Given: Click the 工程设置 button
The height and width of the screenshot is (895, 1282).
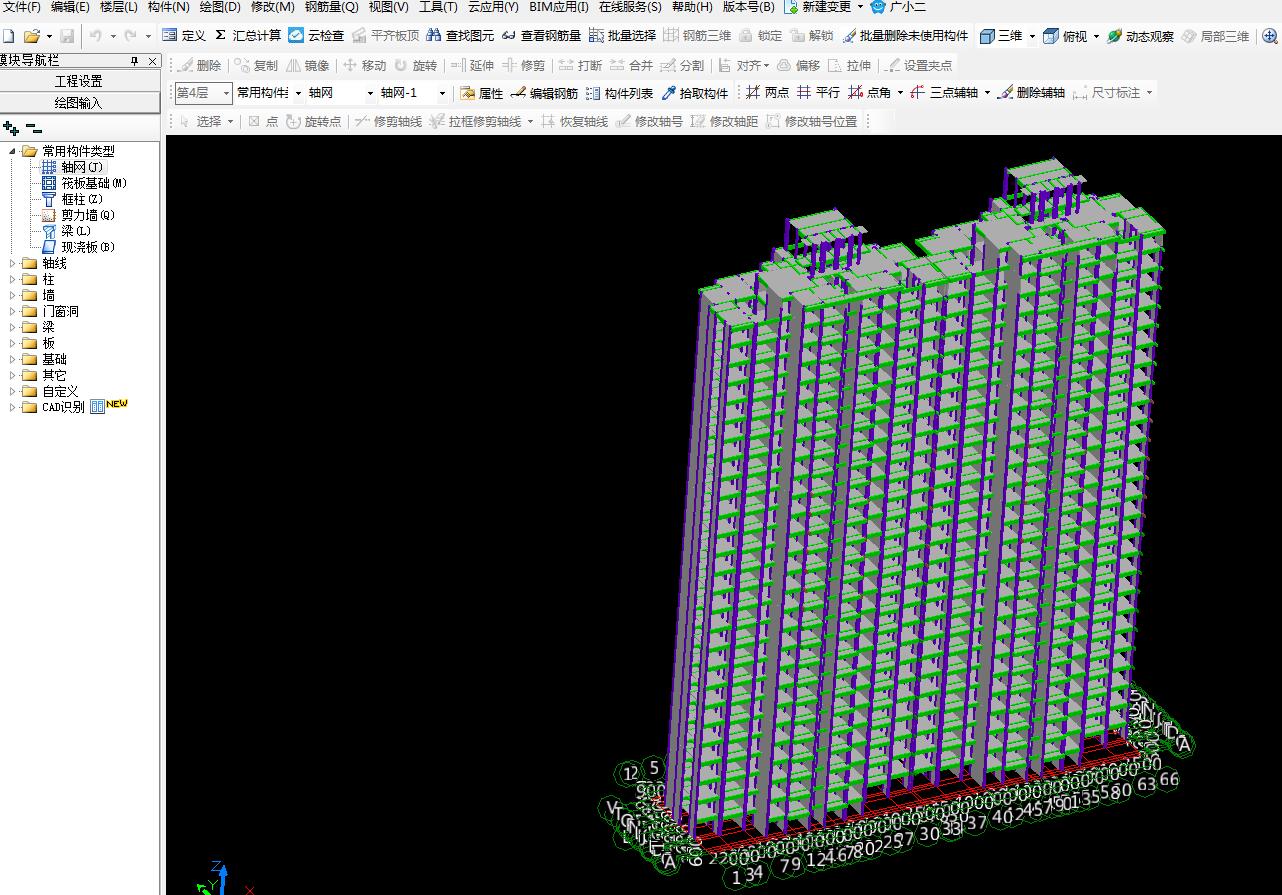Looking at the screenshot, I should click(x=79, y=81).
